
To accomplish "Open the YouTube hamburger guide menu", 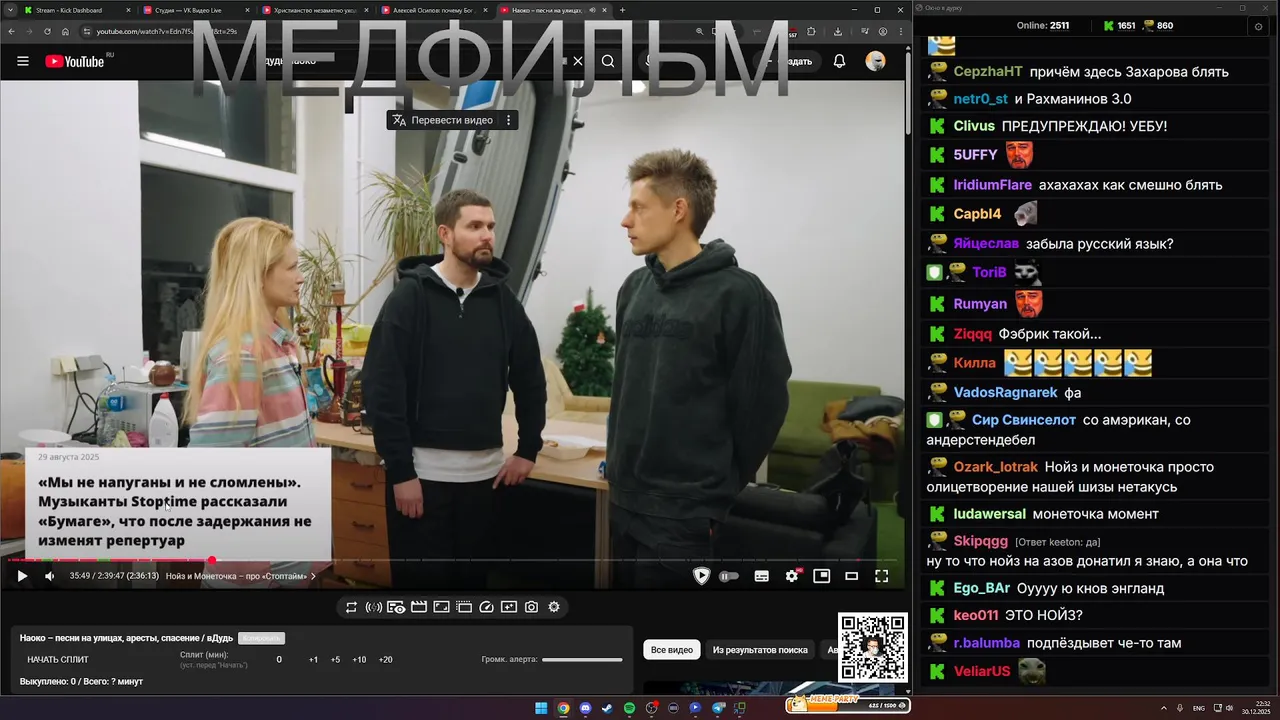I will pyautogui.click(x=22, y=61).
